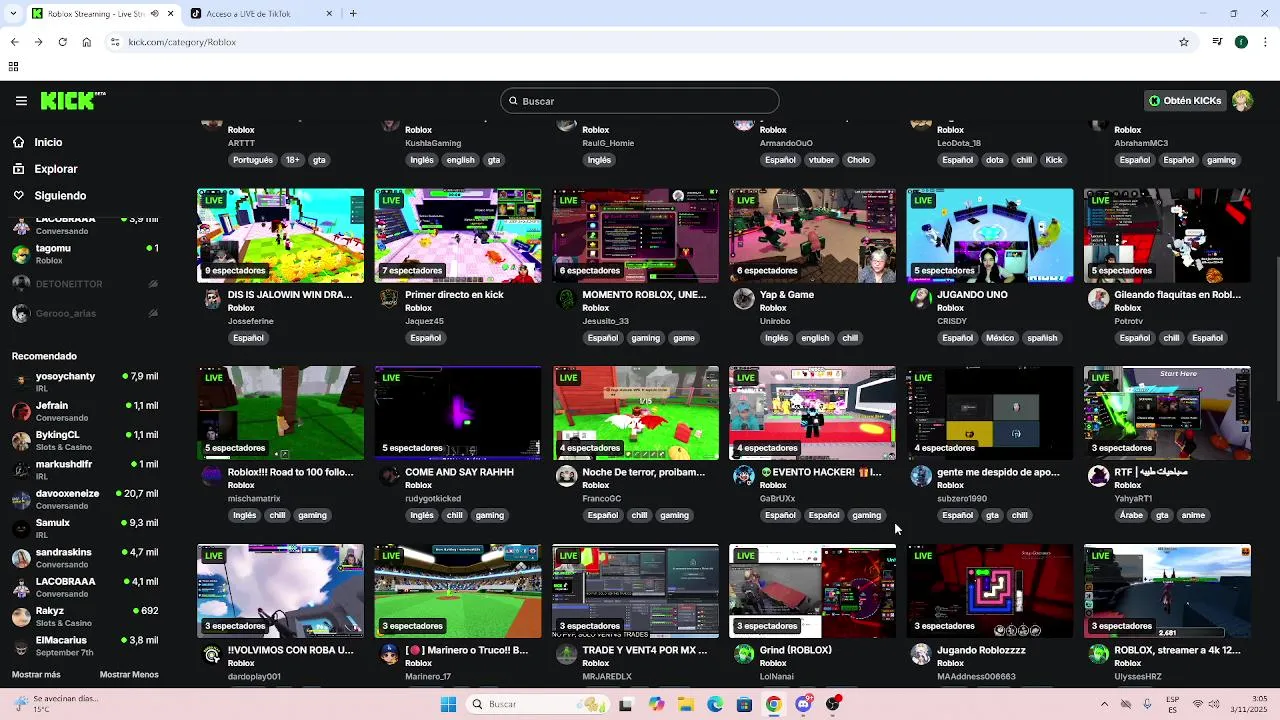Open COME AND SAY RAHHH stream title

click(x=459, y=472)
